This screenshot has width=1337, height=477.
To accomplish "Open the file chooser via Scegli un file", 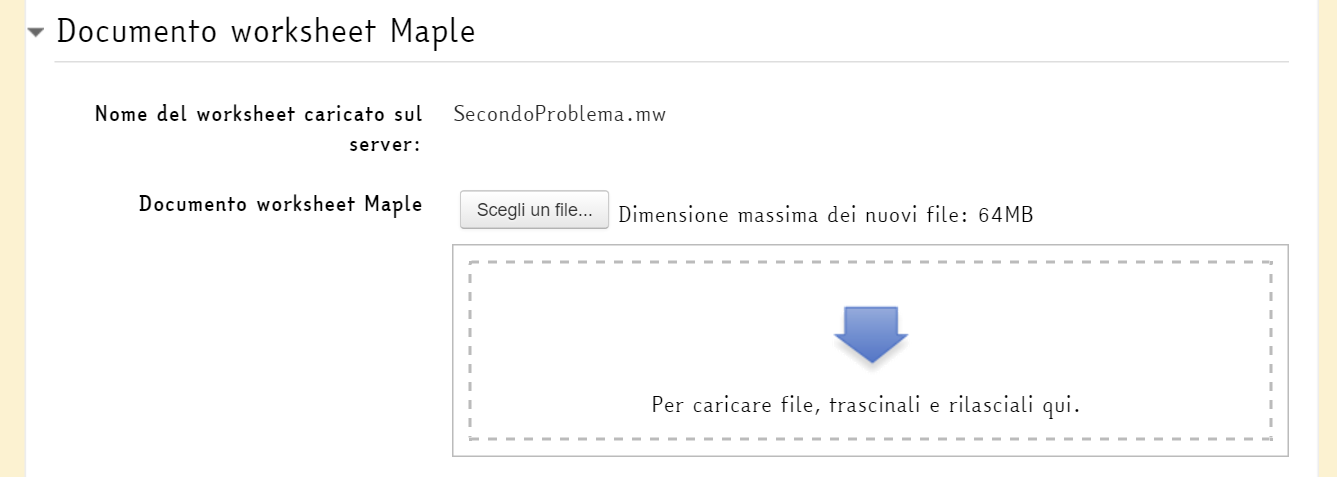I will [534, 210].
